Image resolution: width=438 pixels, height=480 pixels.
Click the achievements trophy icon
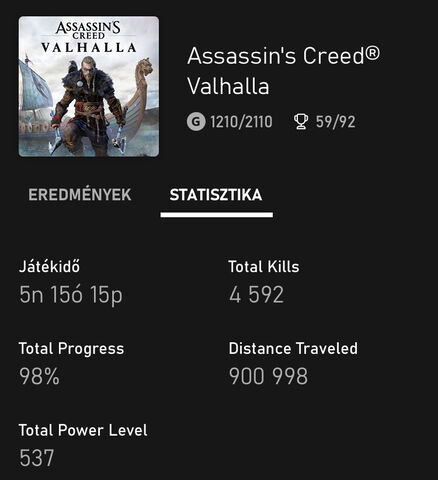[x=301, y=122]
